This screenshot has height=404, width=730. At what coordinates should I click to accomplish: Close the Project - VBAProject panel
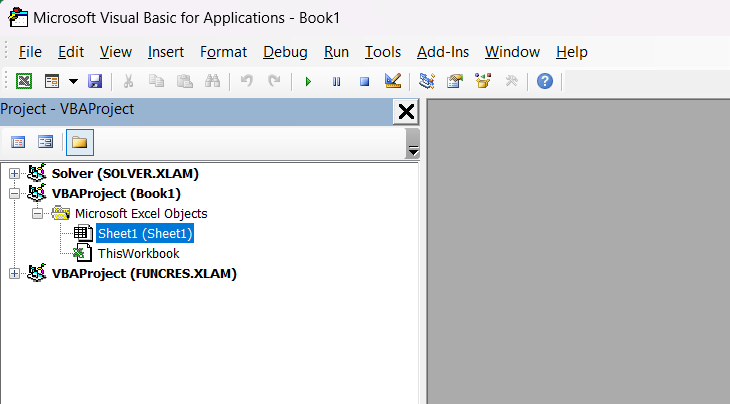click(x=406, y=112)
